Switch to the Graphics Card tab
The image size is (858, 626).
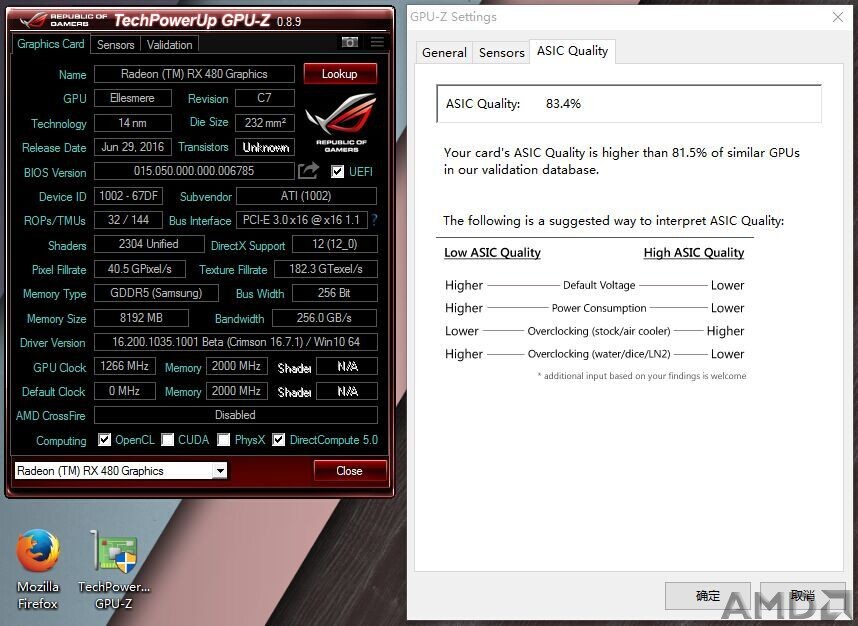pos(50,44)
